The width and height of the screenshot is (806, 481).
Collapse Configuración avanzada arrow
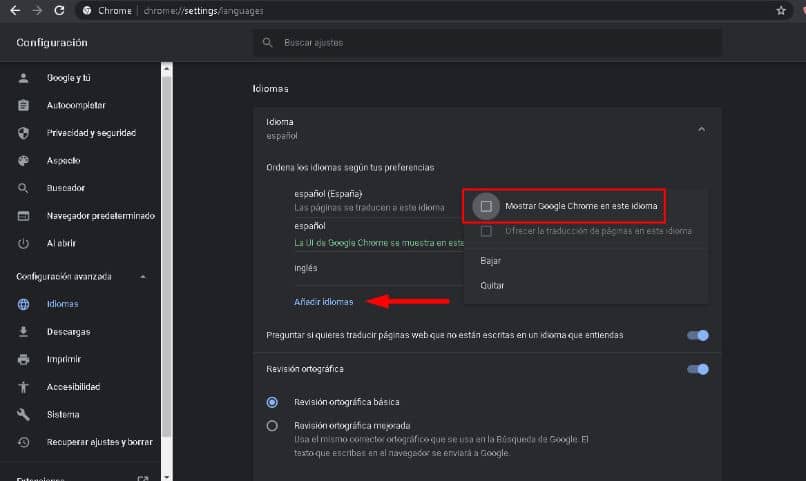click(143, 276)
